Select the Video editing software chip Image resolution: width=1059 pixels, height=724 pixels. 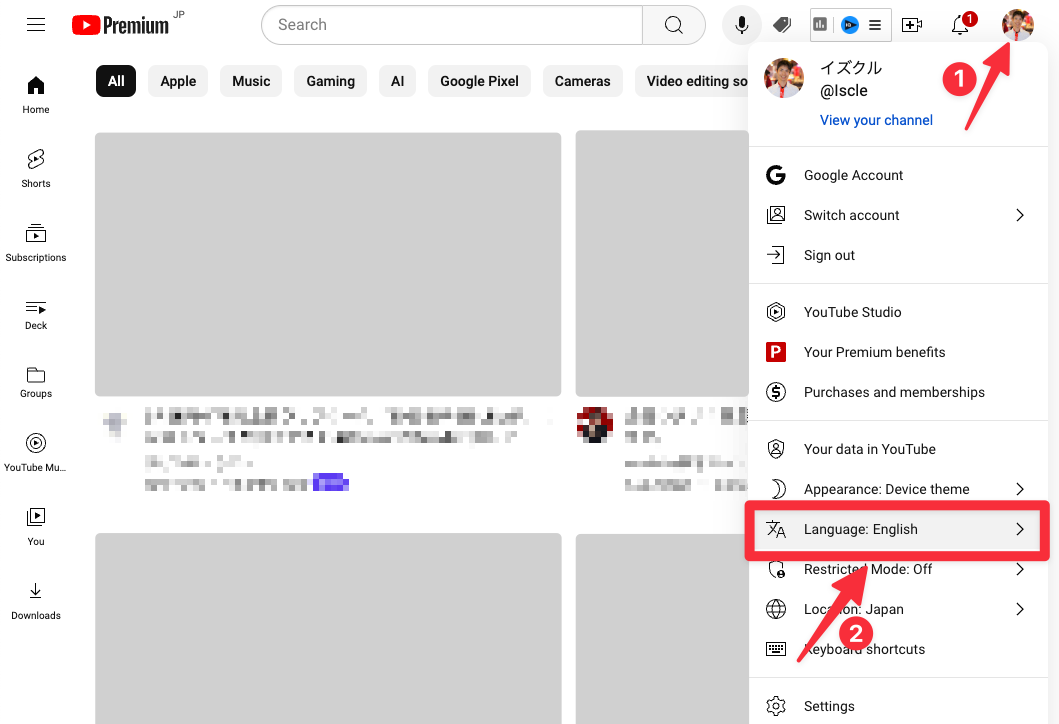pyautogui.click(x=692, y=81)
